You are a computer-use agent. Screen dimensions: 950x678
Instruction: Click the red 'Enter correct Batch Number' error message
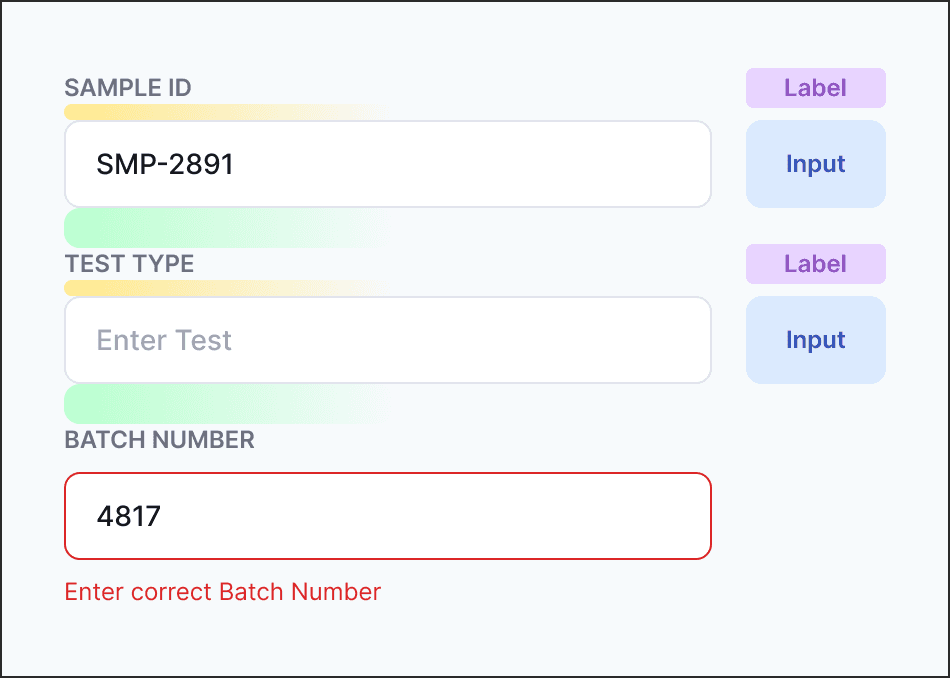pos(222,591)
